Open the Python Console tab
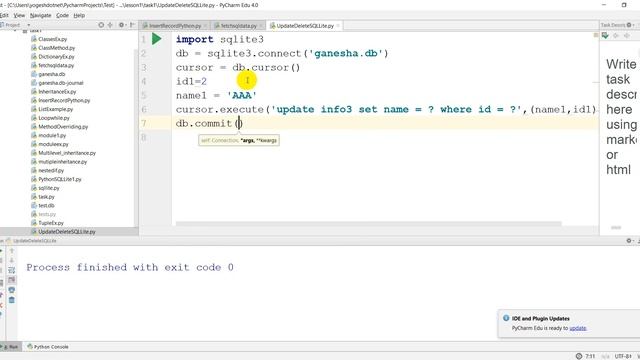Viewport: 640px width, 360px height. tap(48, 347)
